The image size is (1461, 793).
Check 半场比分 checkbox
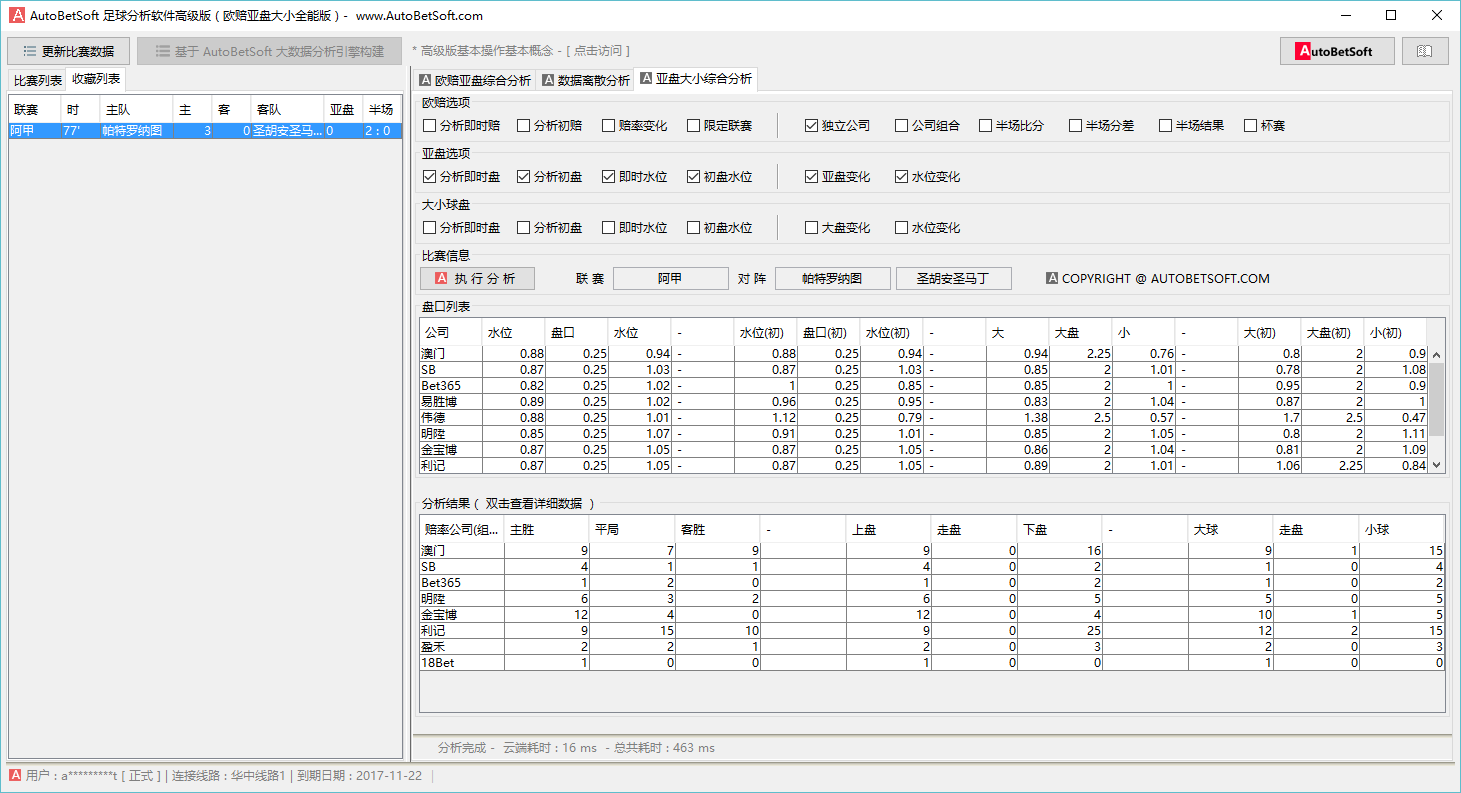coord(1012,126)
